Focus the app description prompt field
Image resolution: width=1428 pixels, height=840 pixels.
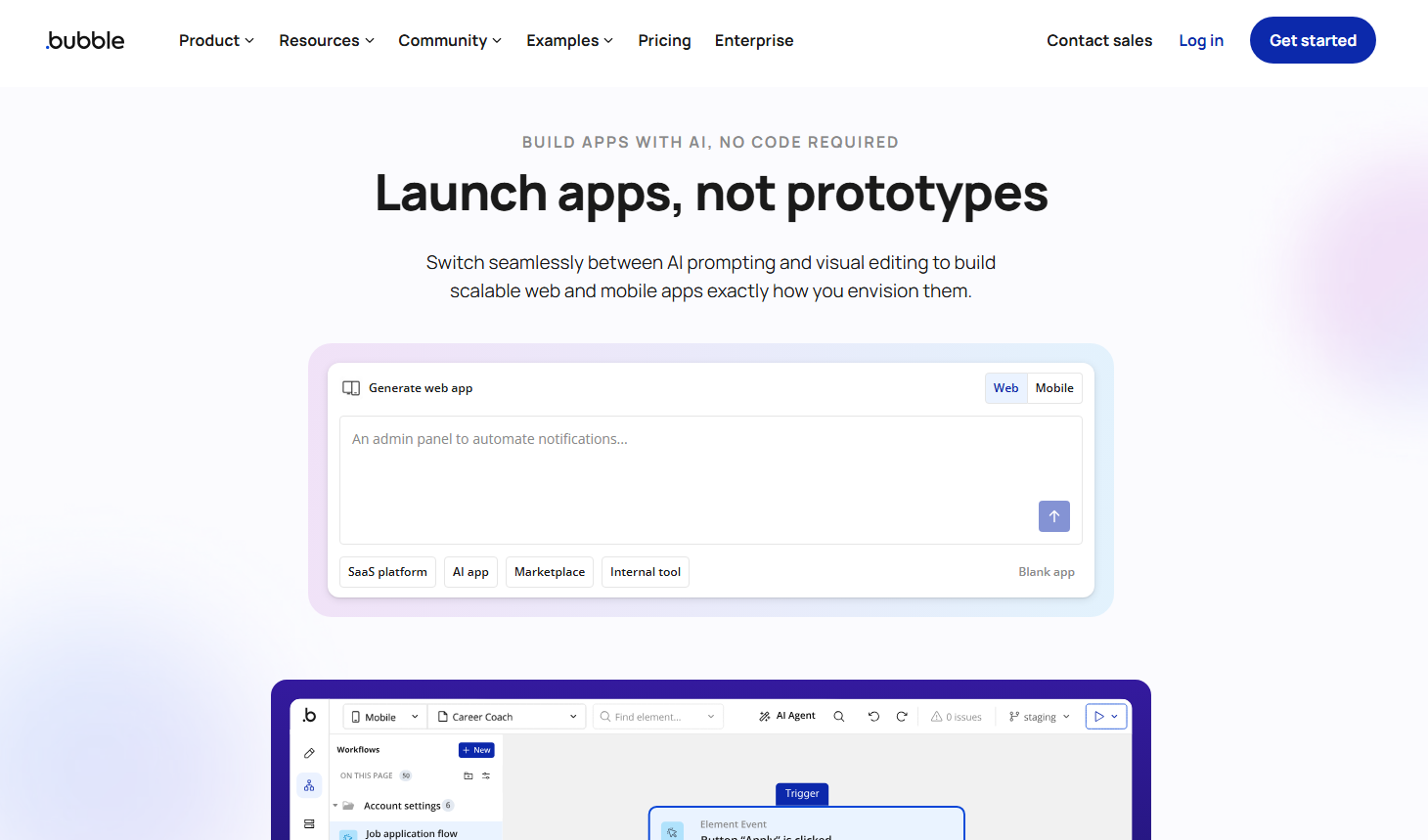click(x=711, y=480)
